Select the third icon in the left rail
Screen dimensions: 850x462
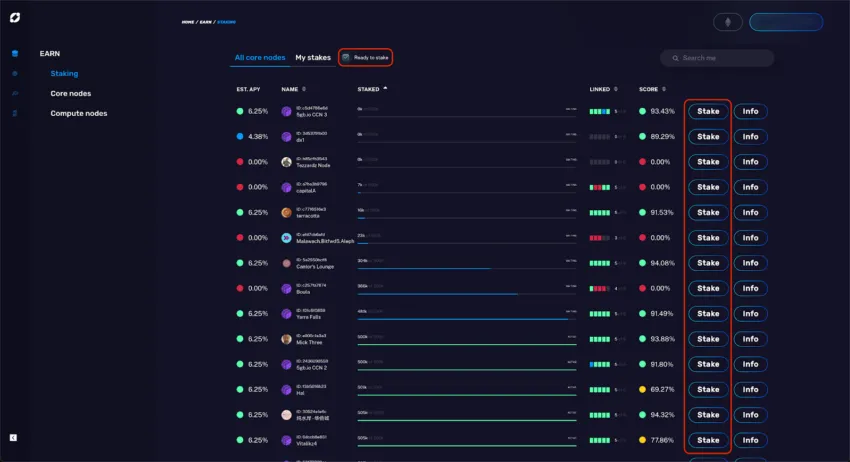point(15,93)
